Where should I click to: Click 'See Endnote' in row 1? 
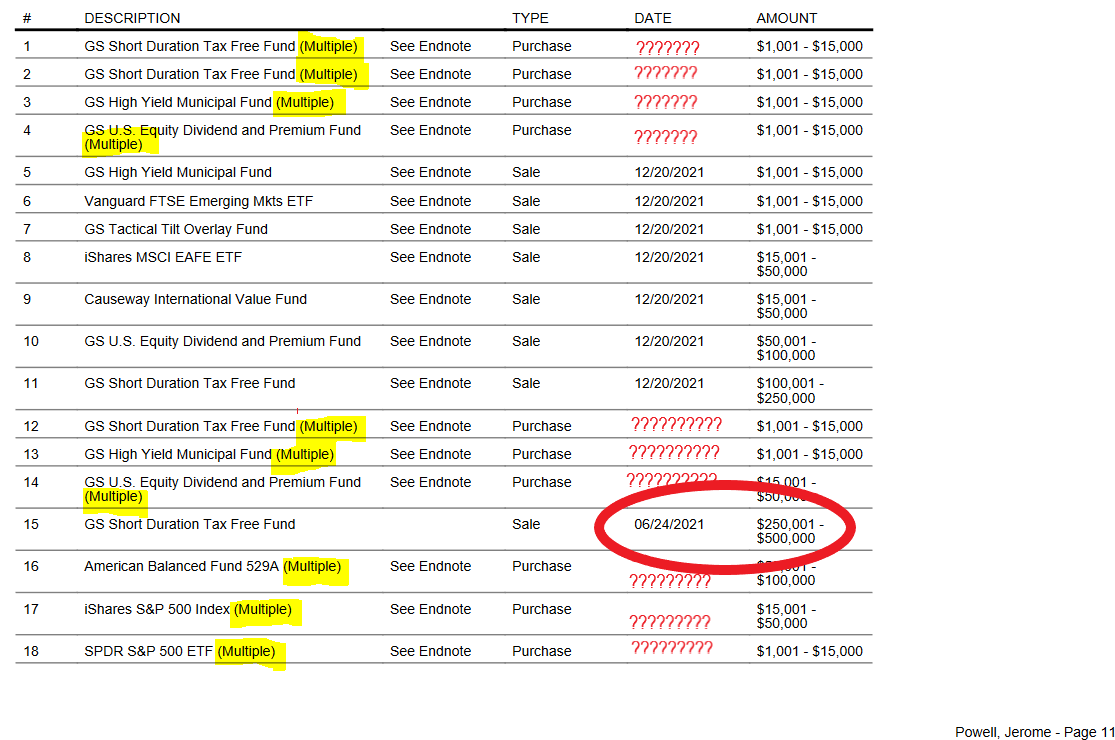tap(430, 46)
